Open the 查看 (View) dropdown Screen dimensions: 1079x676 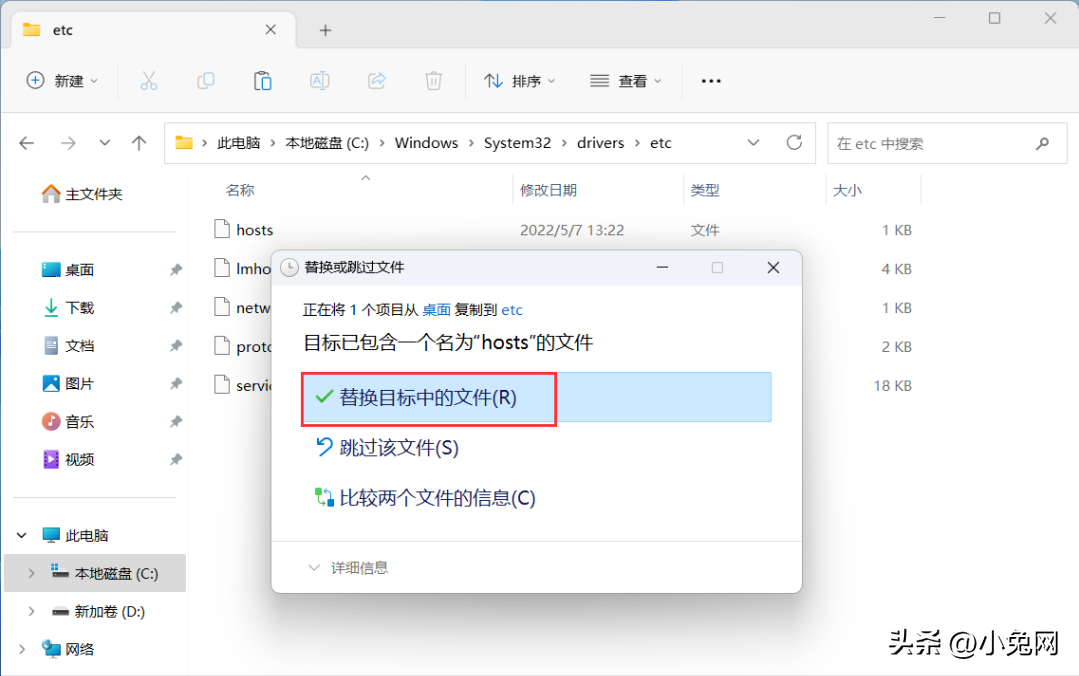click(626, 81)
